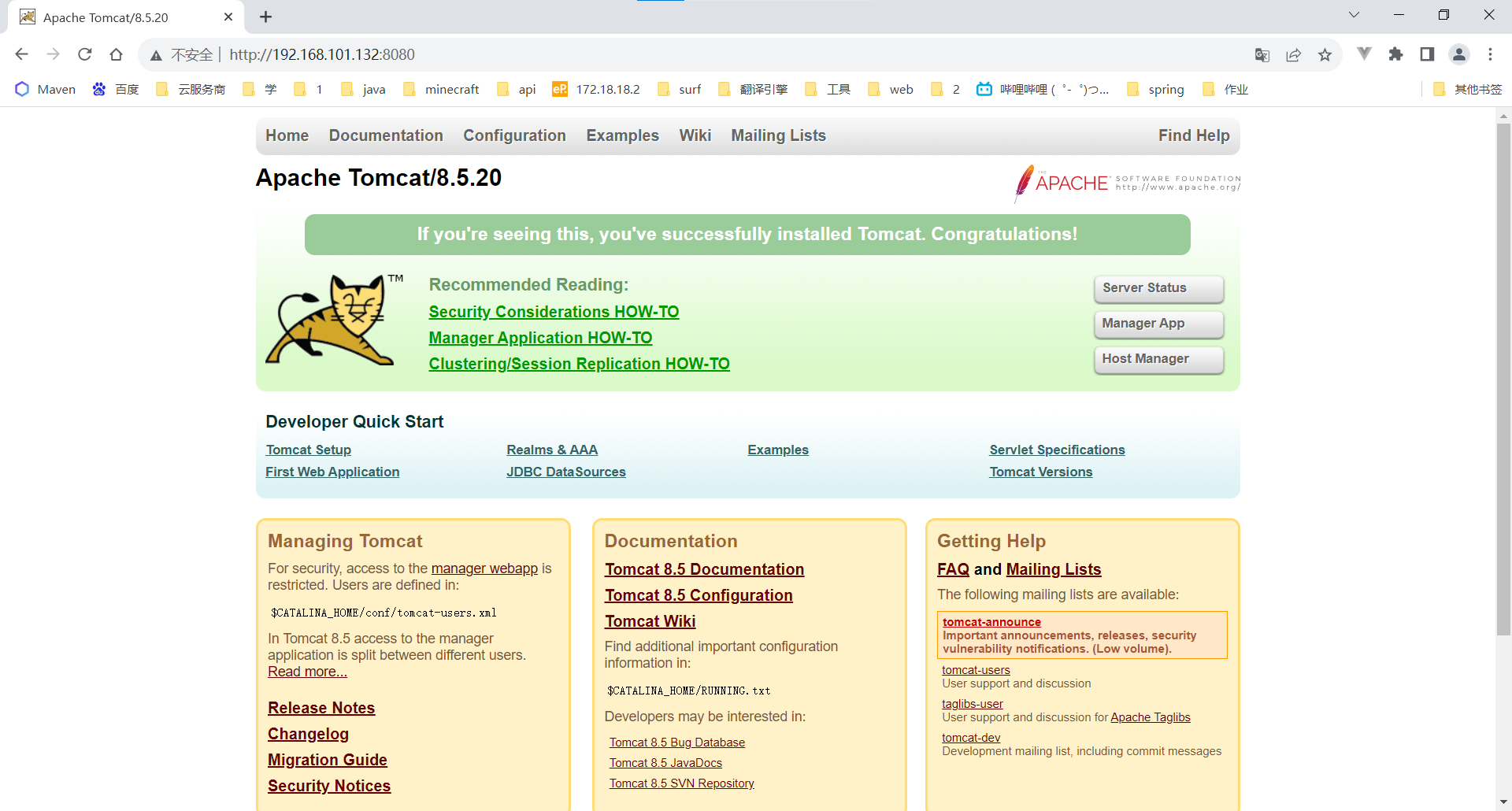1512x811 pixels.
Task: Open the JDBC DataSources link
Action: pyautogui.click(x=566, y=472)
